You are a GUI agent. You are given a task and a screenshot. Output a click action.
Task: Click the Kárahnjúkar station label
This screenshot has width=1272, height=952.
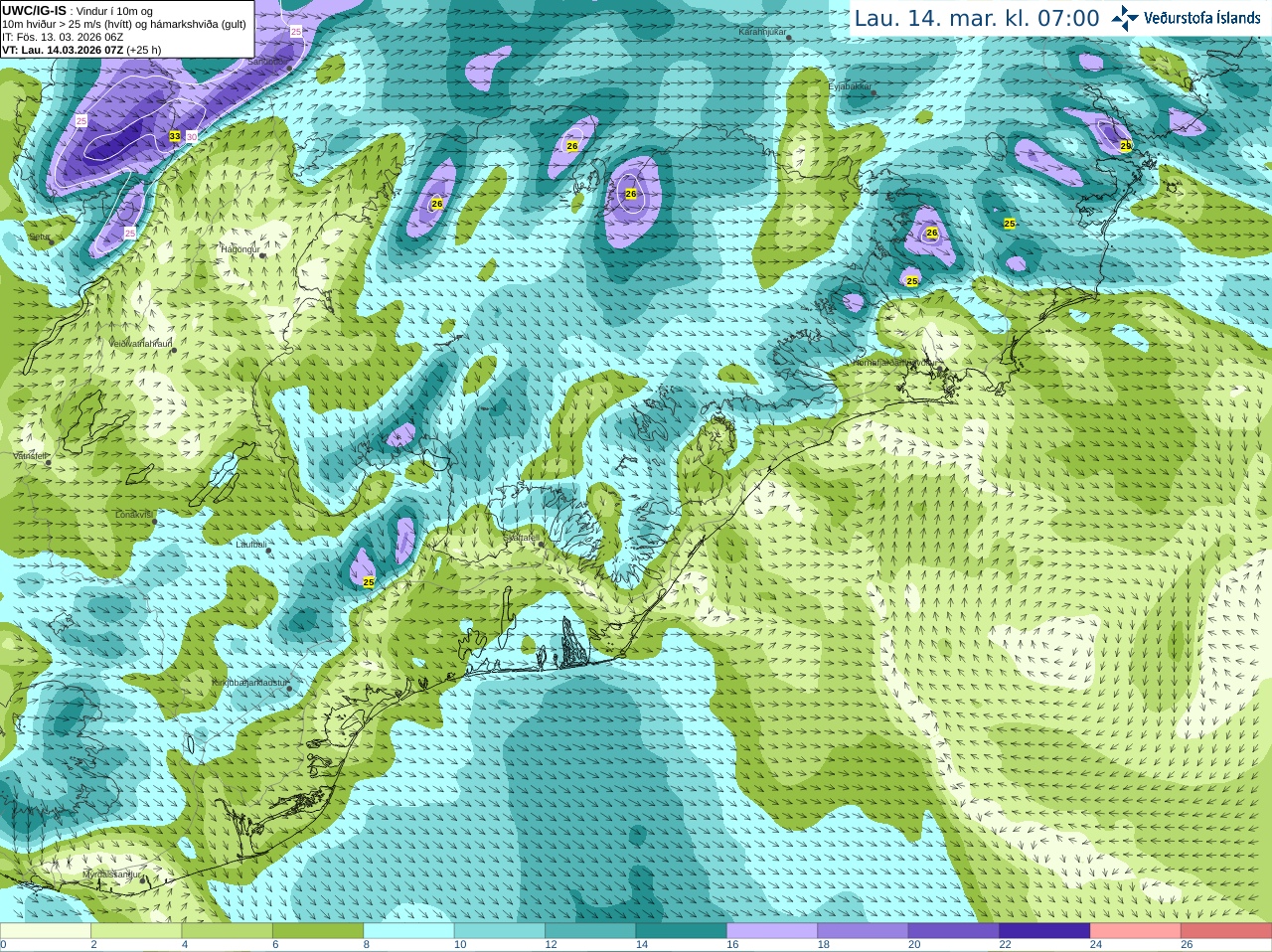coord(763,33)
